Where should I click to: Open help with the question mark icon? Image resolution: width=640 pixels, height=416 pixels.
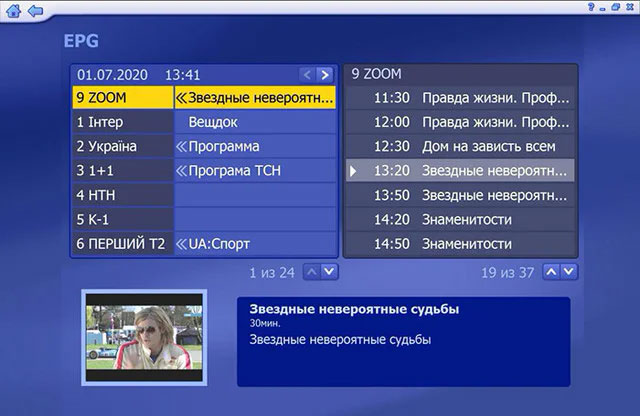[591, 7]
